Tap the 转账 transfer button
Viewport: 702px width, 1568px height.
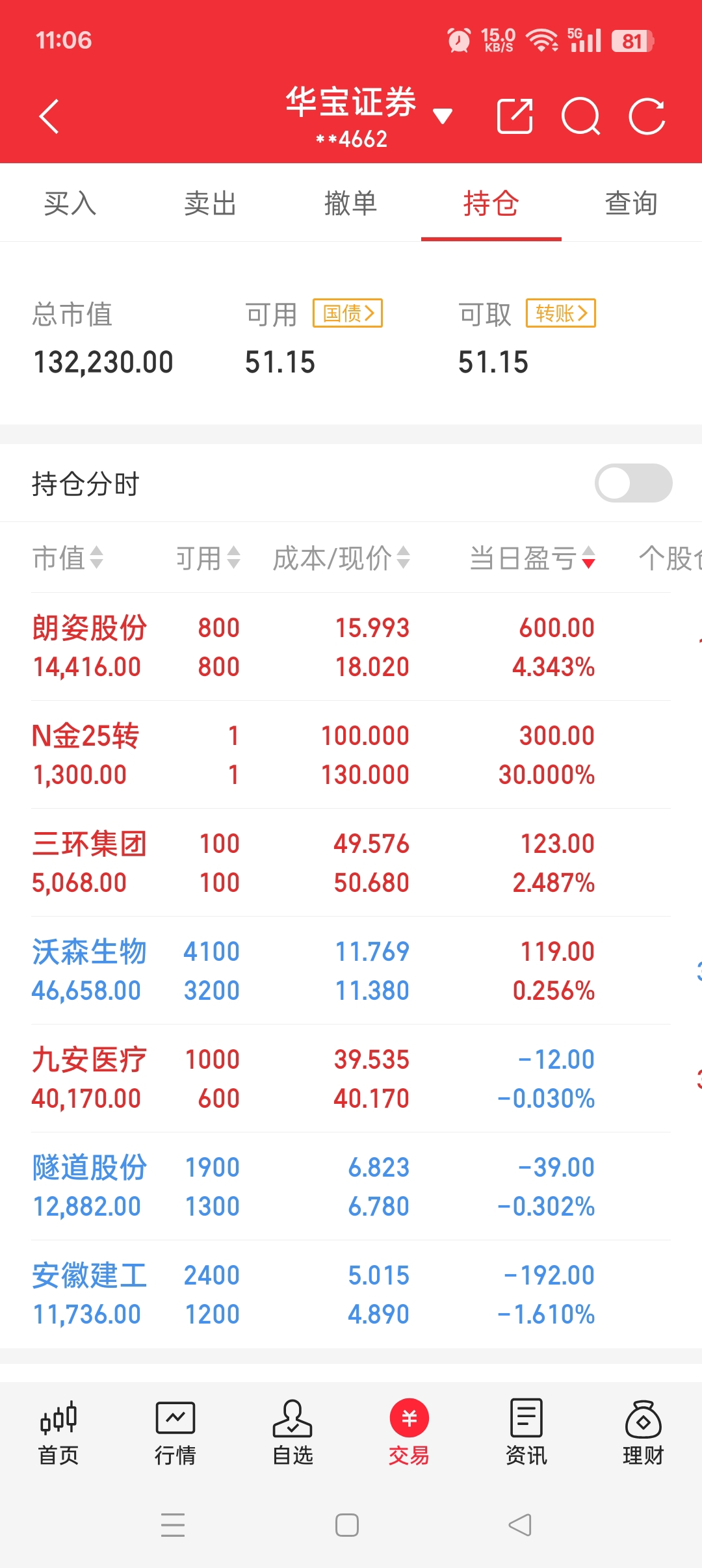click(561, 313)
